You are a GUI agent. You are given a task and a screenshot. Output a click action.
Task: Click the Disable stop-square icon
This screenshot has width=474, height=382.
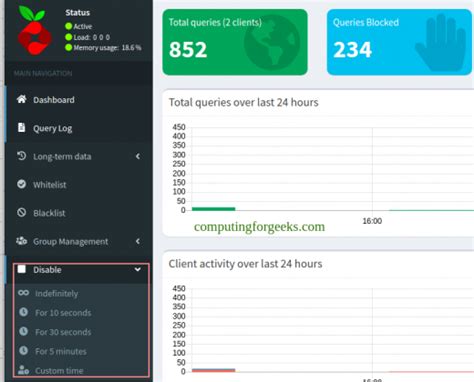[x=22, y=269]
